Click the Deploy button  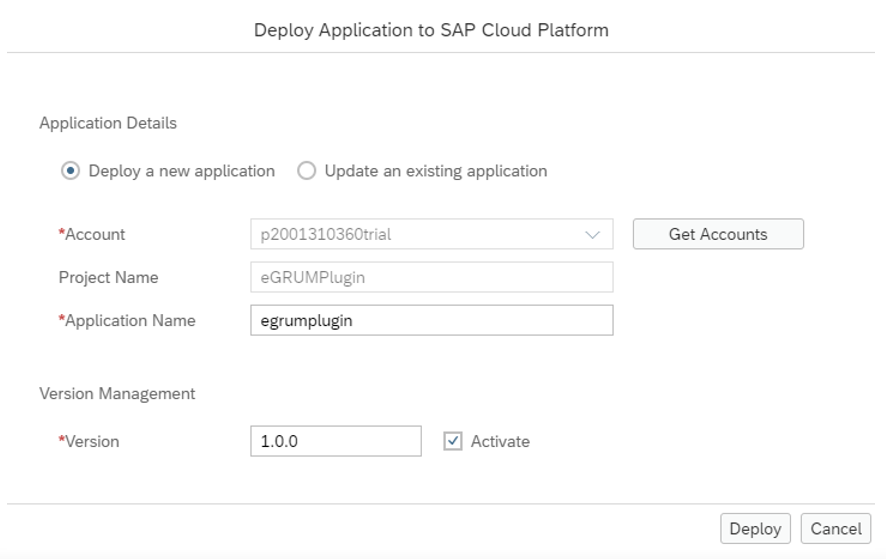[x=755, y=528]
